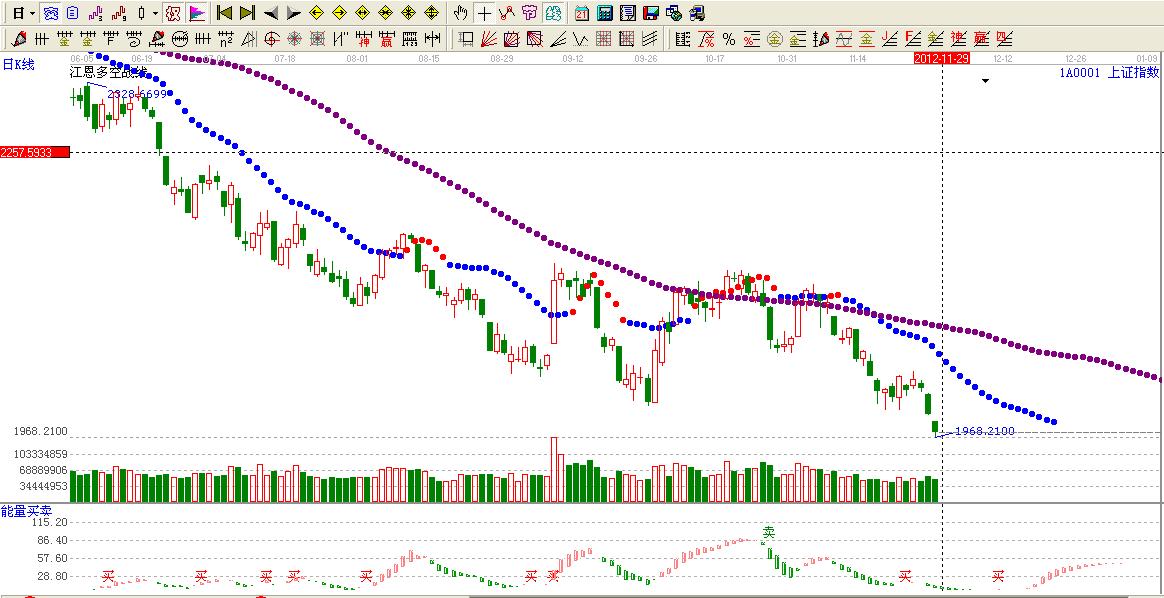1164x598 pixels.
Task: Toggle the flag chart overlay button
Action: 197,13
